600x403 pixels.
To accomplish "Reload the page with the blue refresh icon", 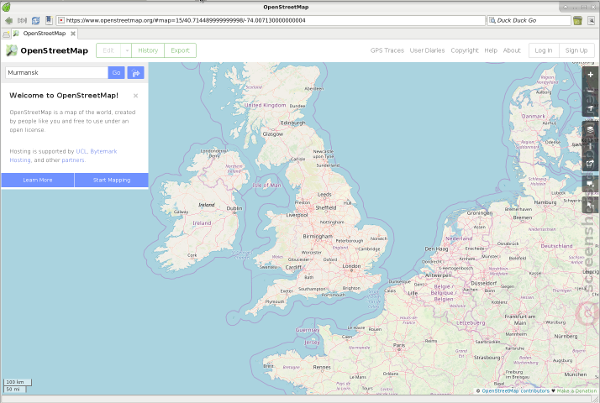I will coord(36,20).
